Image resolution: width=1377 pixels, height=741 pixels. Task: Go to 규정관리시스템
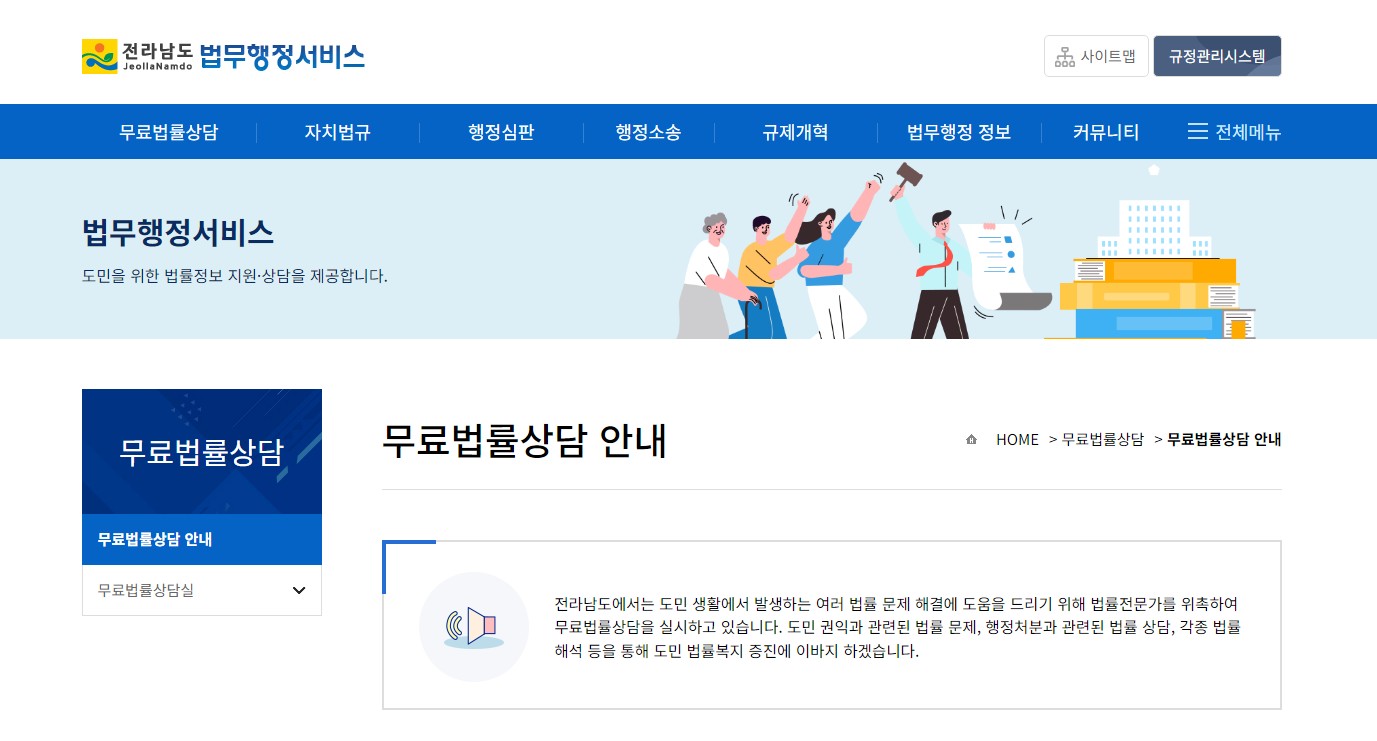pyautogui.click(x=1217, y=56)
